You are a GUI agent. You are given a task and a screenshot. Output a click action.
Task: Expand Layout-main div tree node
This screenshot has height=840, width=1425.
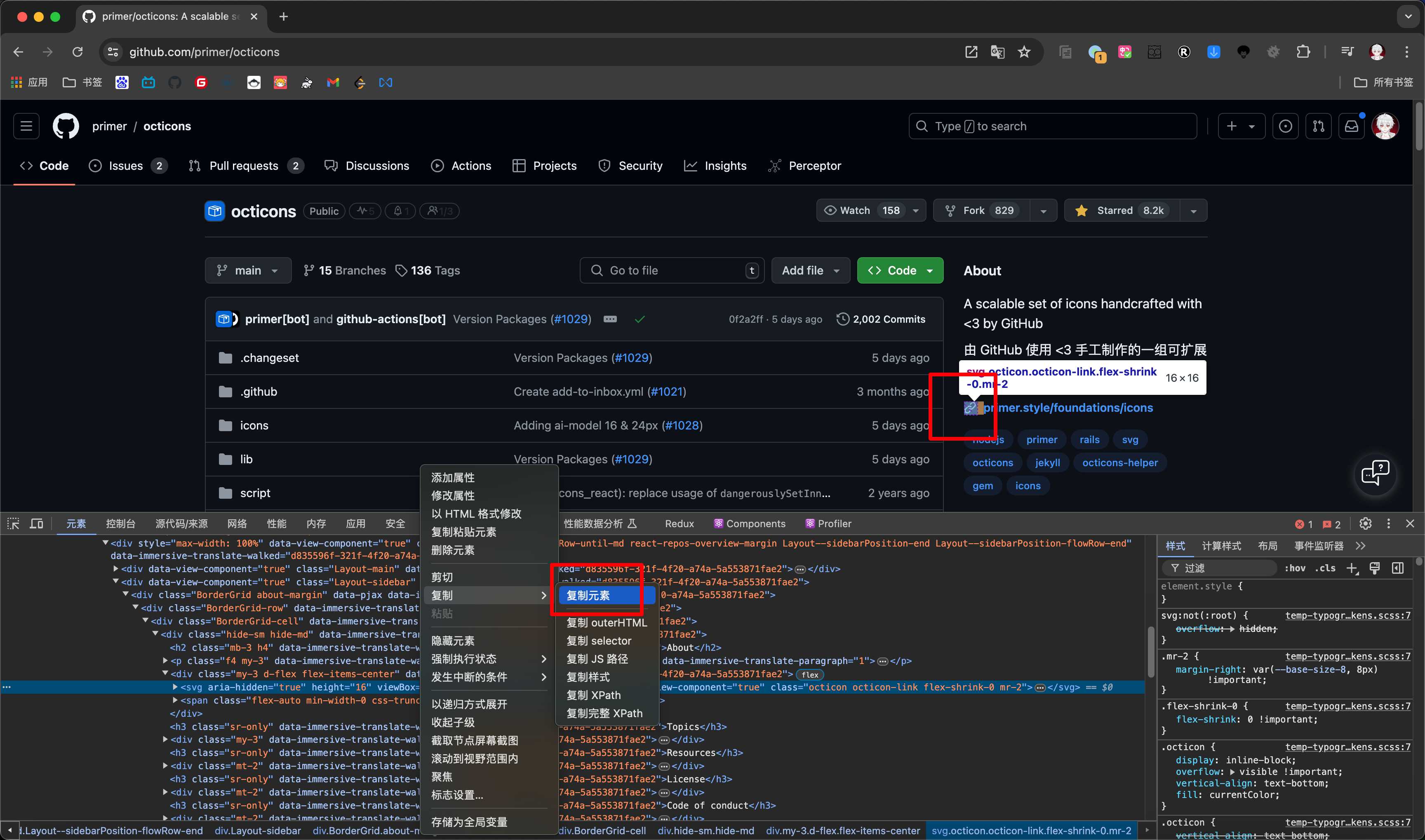[115, 568]
